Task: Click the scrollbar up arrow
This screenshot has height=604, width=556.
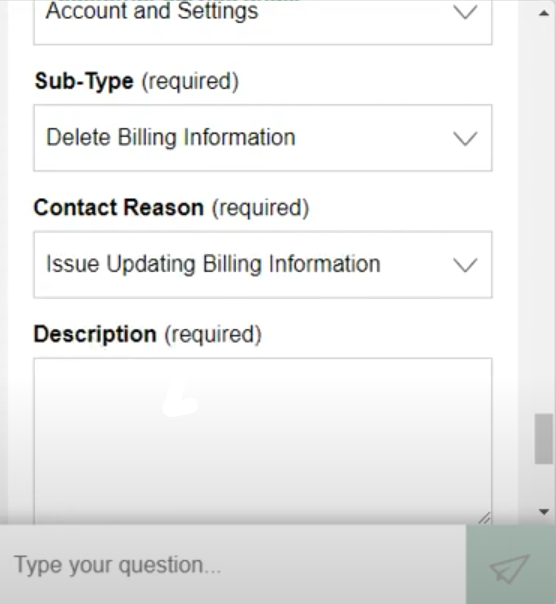Action: [x=544, y=13]
